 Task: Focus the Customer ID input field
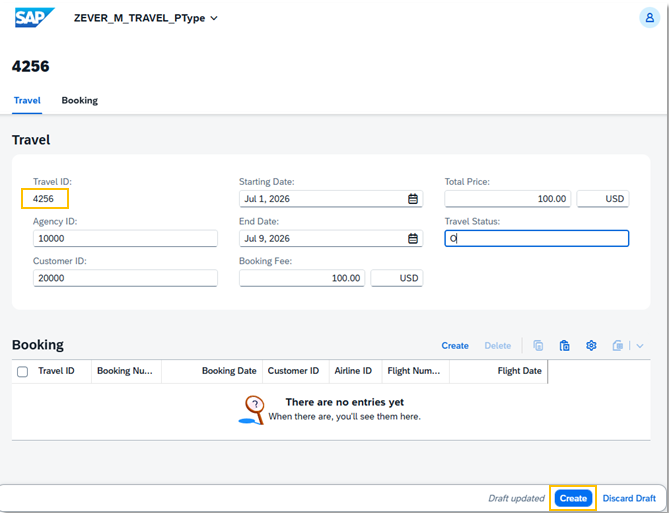[x=125, y=278]
